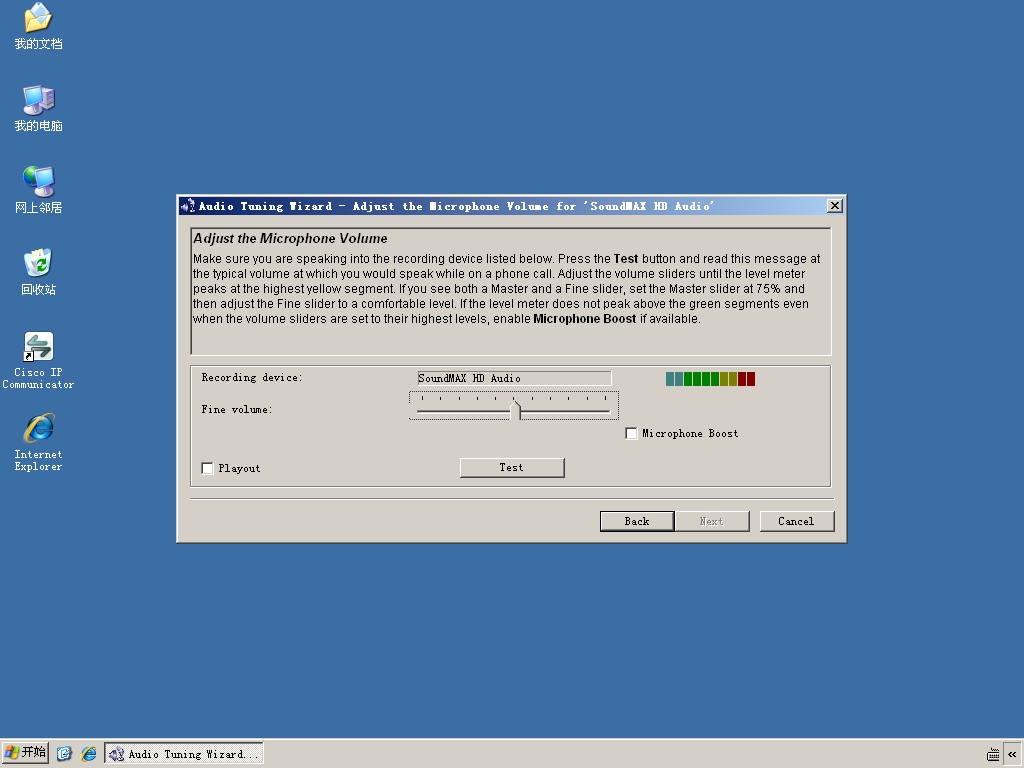Viewport: 1024px width, 768px height.
Task: Click the Audio Tuning Wizard title bar icon
Action: [188, 206]
